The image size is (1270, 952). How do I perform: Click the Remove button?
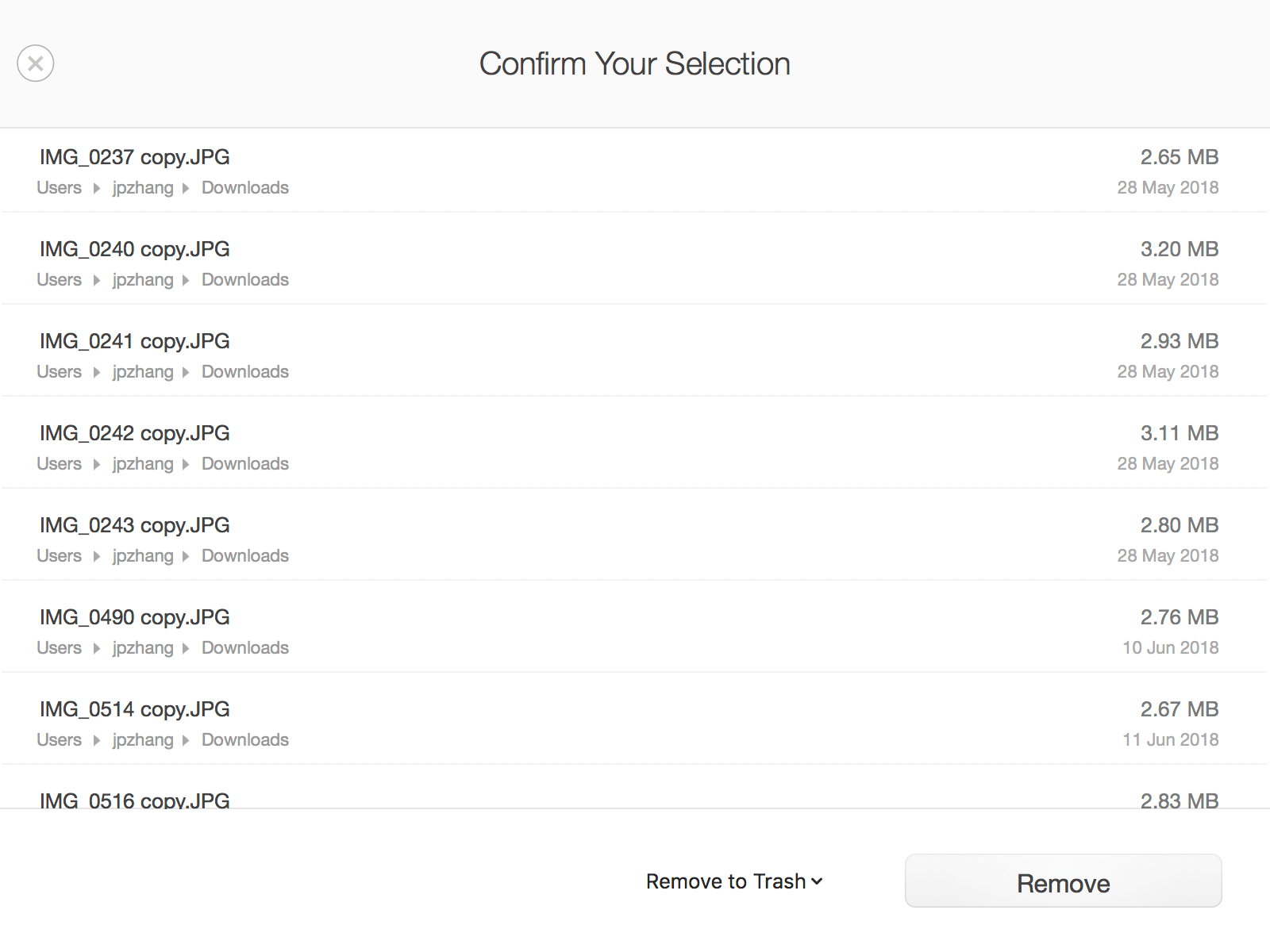[x=1064, y=881]
